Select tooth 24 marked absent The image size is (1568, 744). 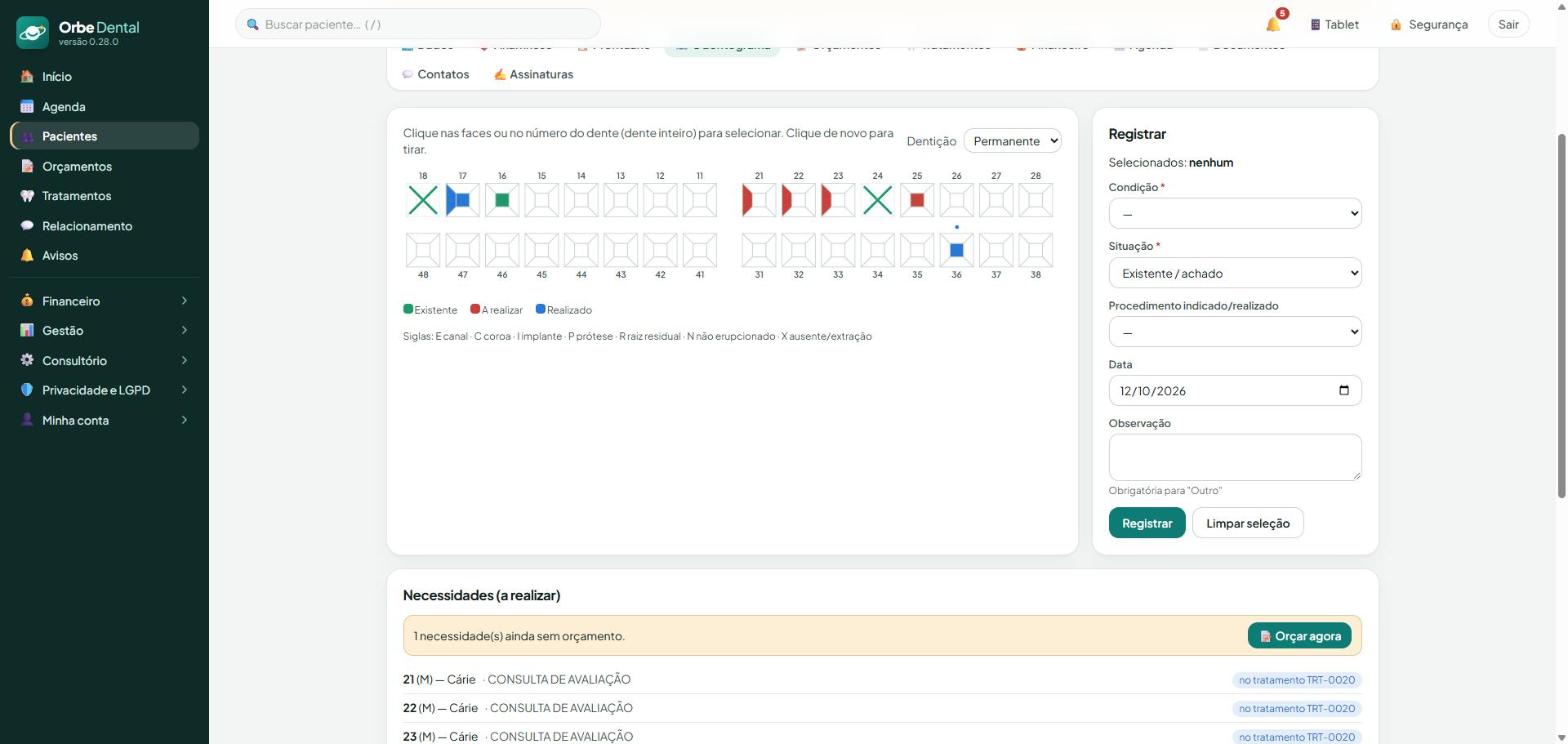(877, 200)
